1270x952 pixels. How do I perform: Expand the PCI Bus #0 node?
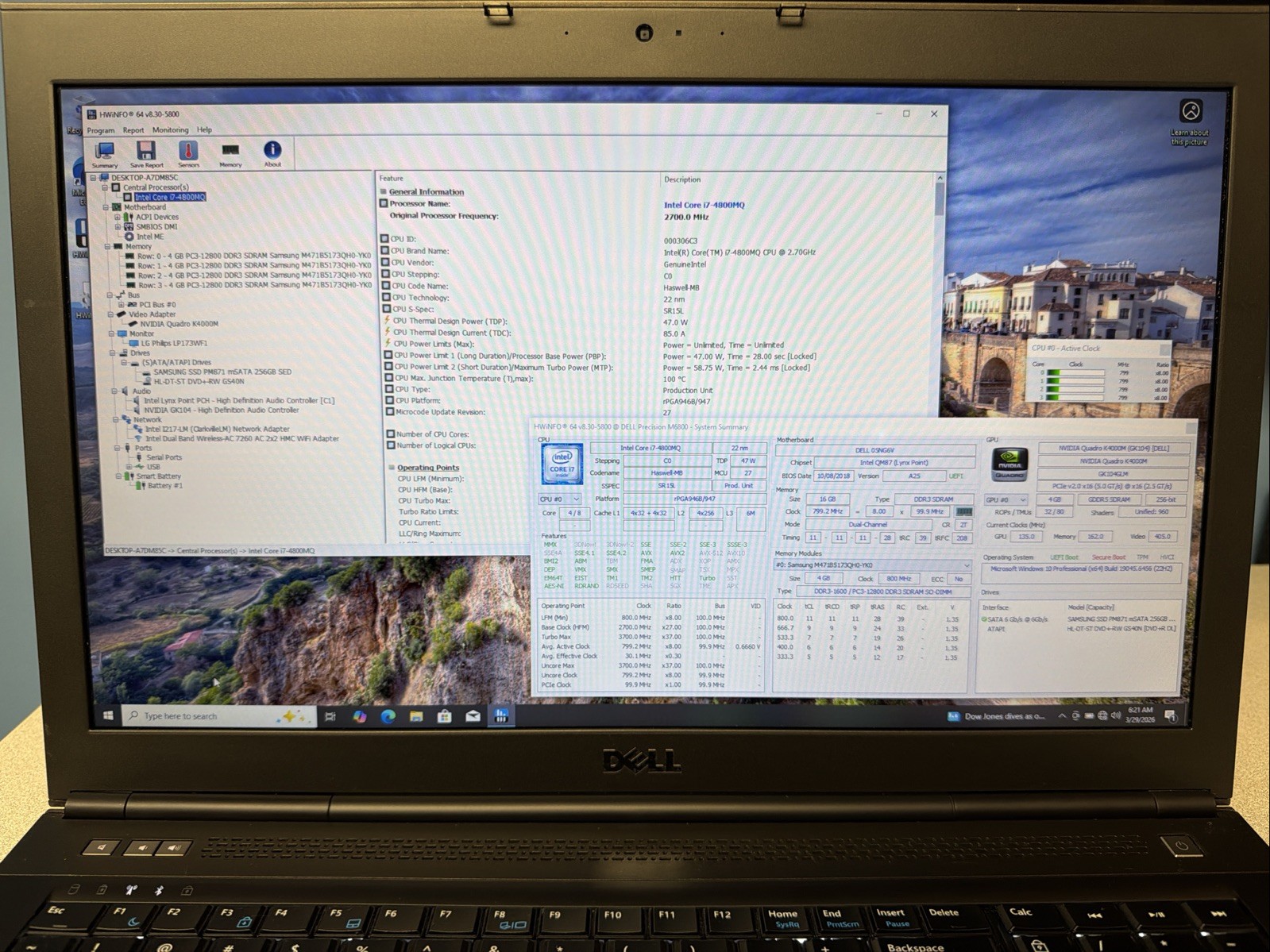[x=121, y=304]
